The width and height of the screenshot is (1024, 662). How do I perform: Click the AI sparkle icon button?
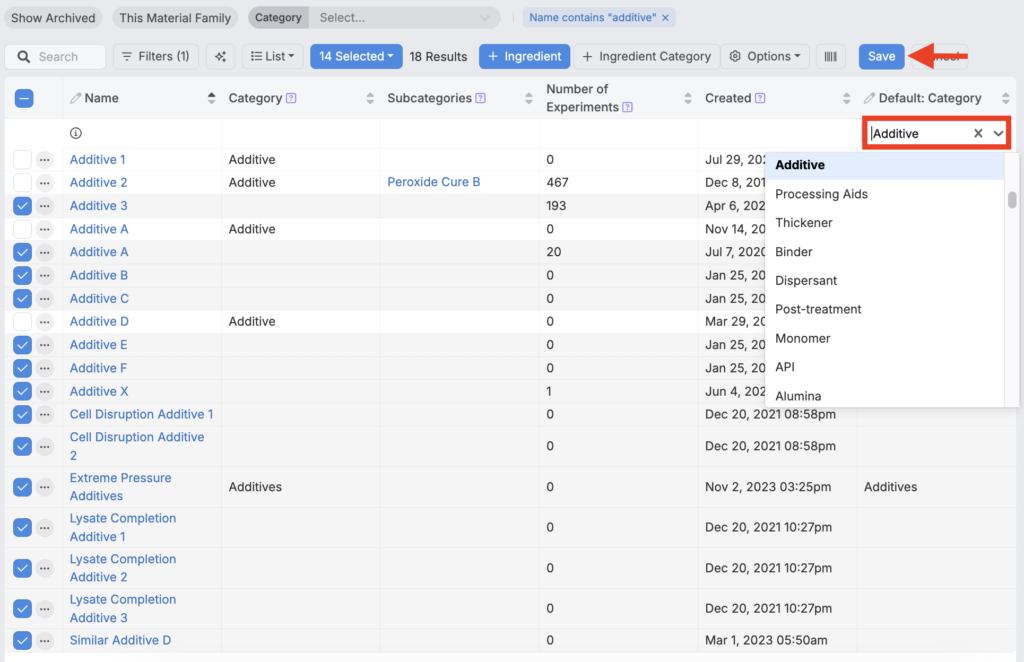[220, 57]
